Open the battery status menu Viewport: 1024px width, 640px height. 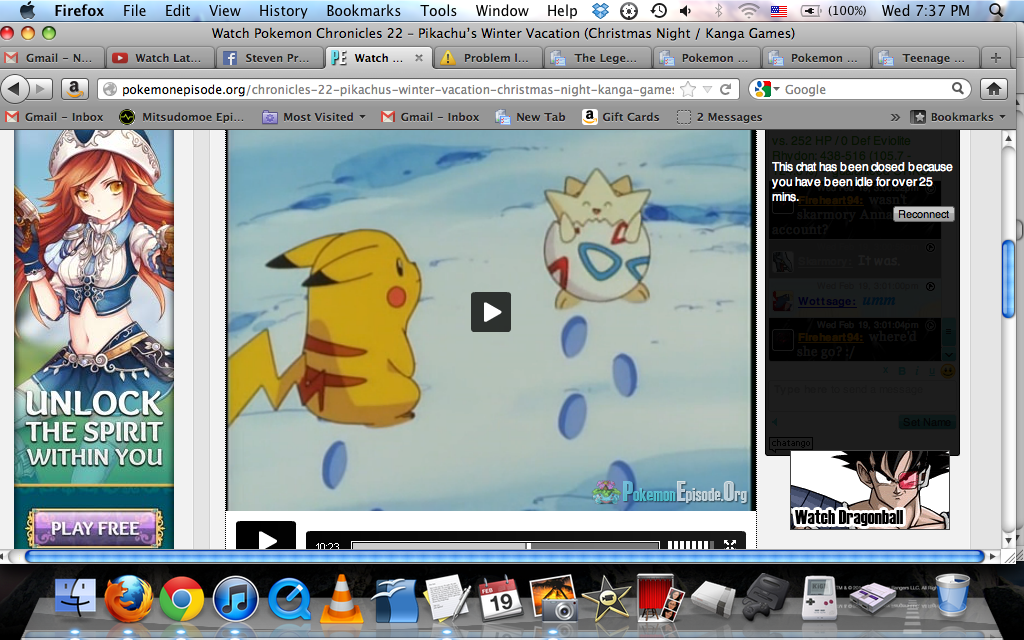point(834,10)
